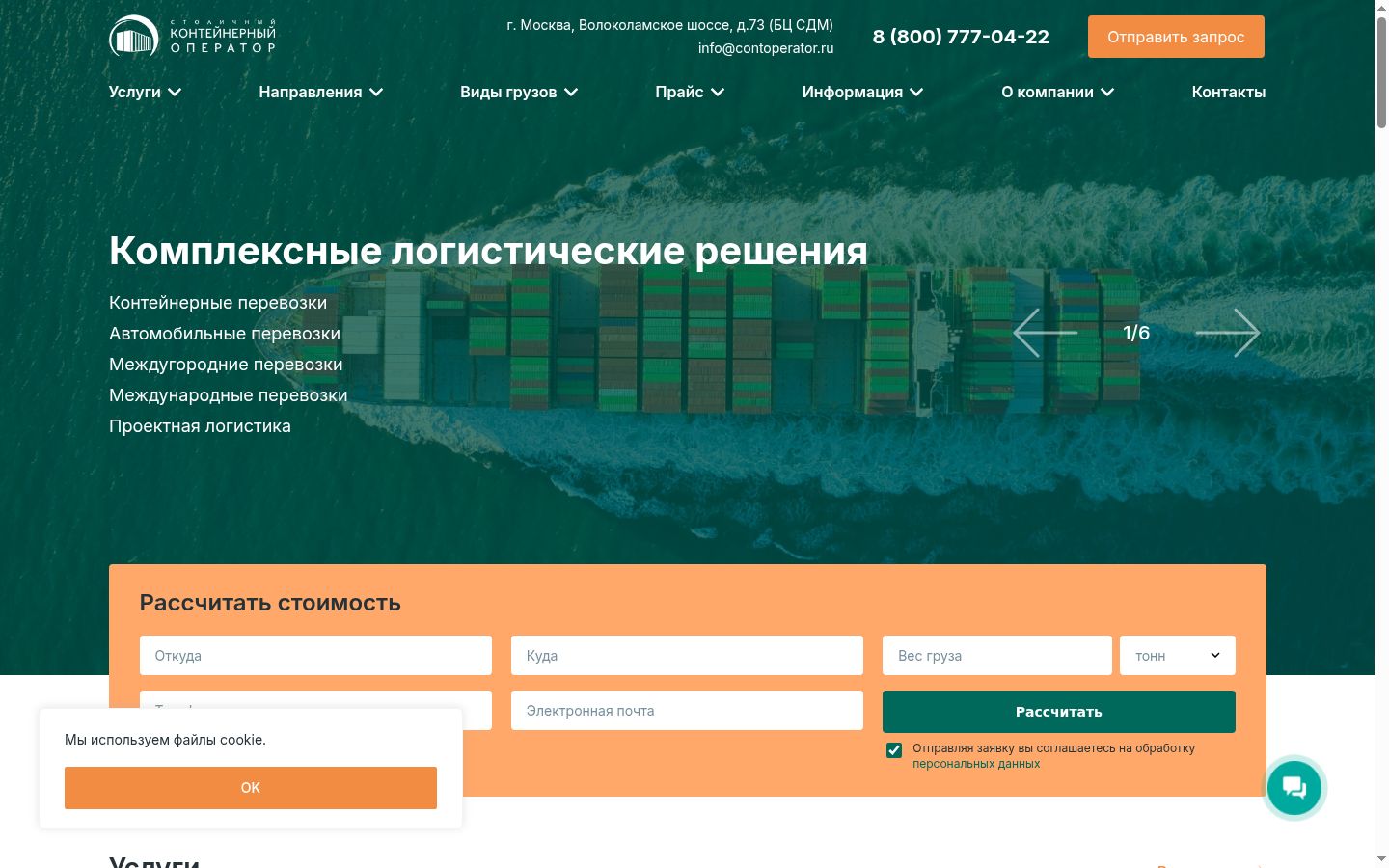The width and height of the screenshot is (1389, 868).
Task: Go to previous slide with left arrow
Action: tap(1045, 333)
